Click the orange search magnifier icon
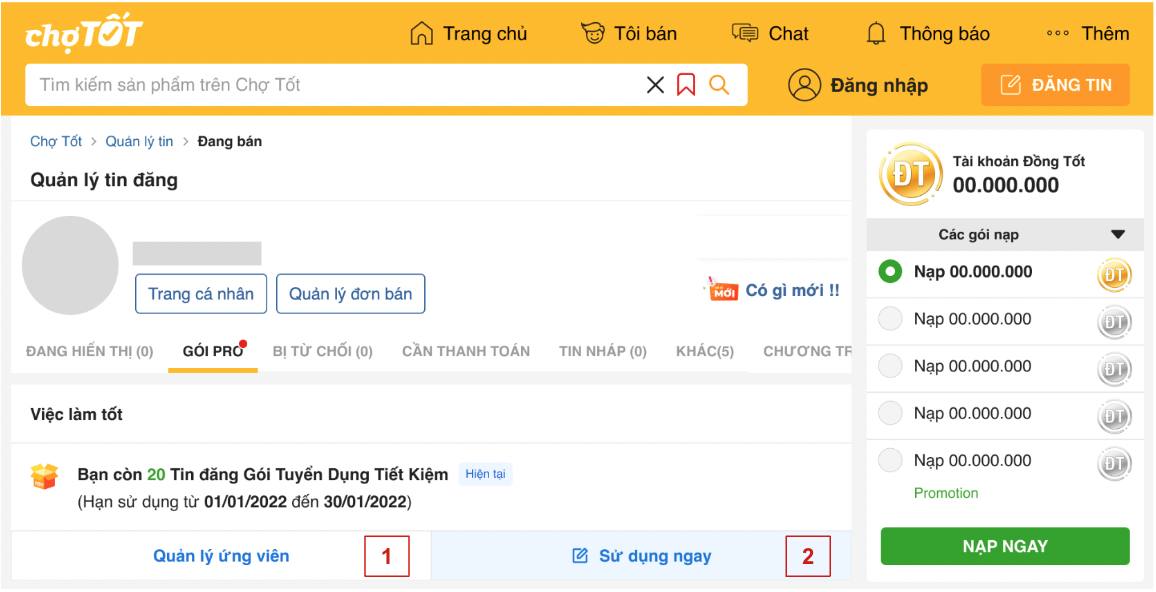Image resolution: width=1156 pixels, height=592 pixels. [x=719, y=85]
